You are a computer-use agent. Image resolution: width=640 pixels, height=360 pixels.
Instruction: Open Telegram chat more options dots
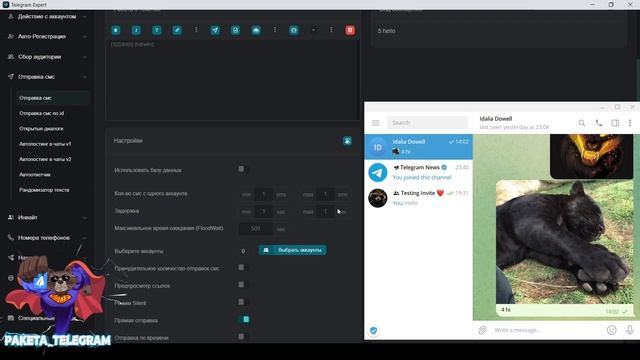[630, 123]
